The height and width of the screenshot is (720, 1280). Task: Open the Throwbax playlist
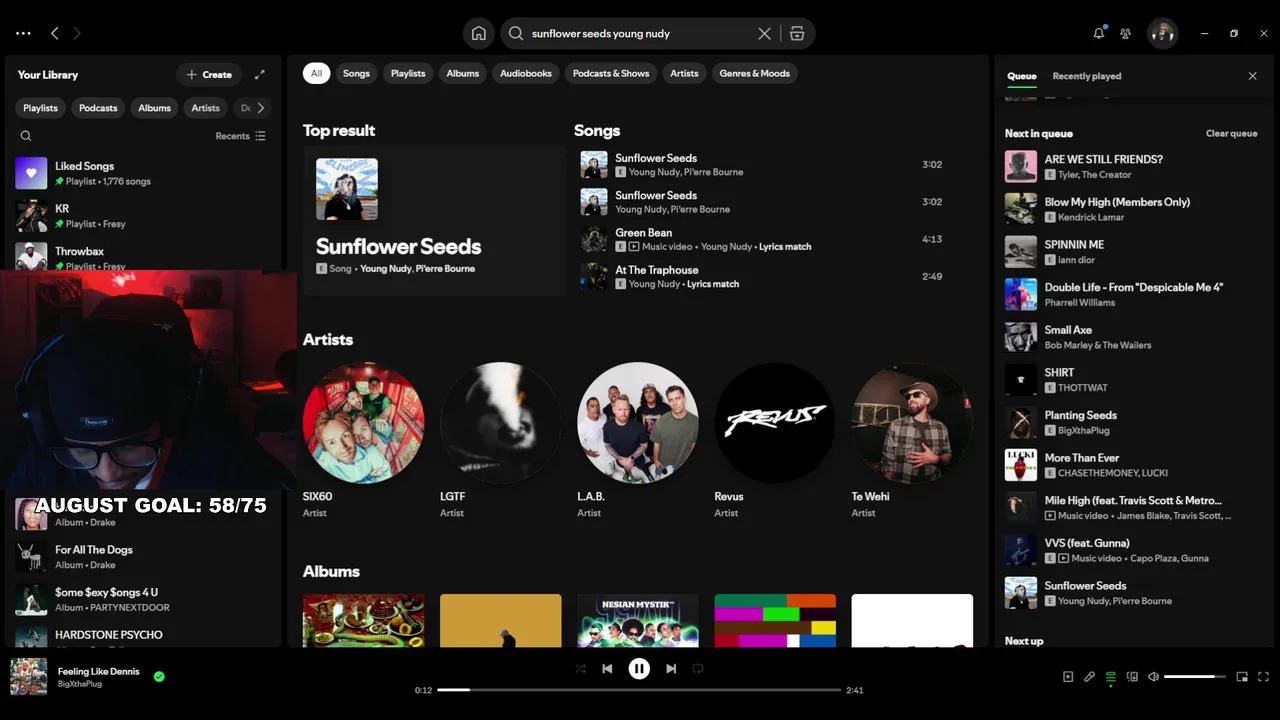(x=144, y=258)
